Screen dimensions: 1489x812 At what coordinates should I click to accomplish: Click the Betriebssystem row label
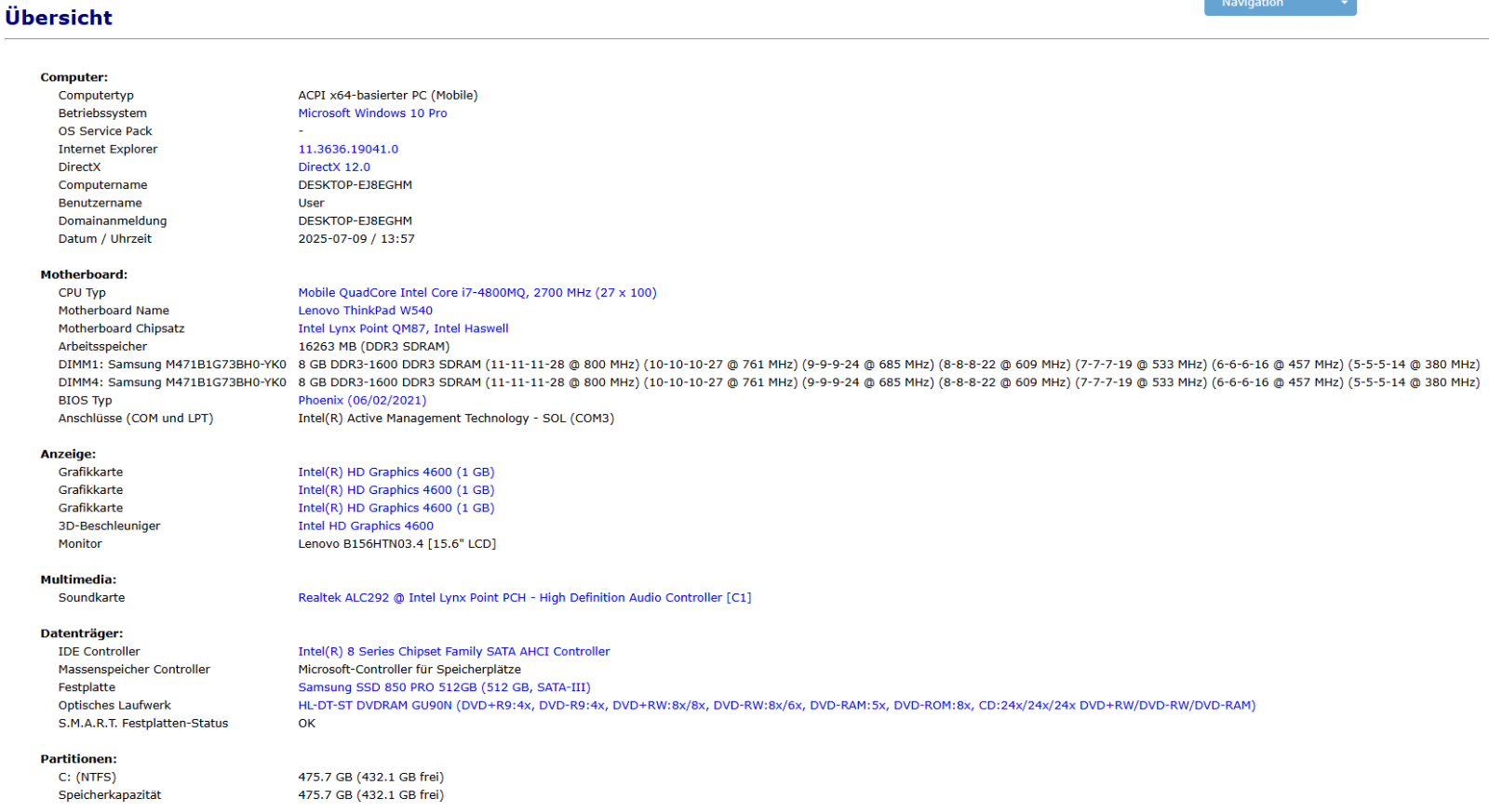click(102, 113)
